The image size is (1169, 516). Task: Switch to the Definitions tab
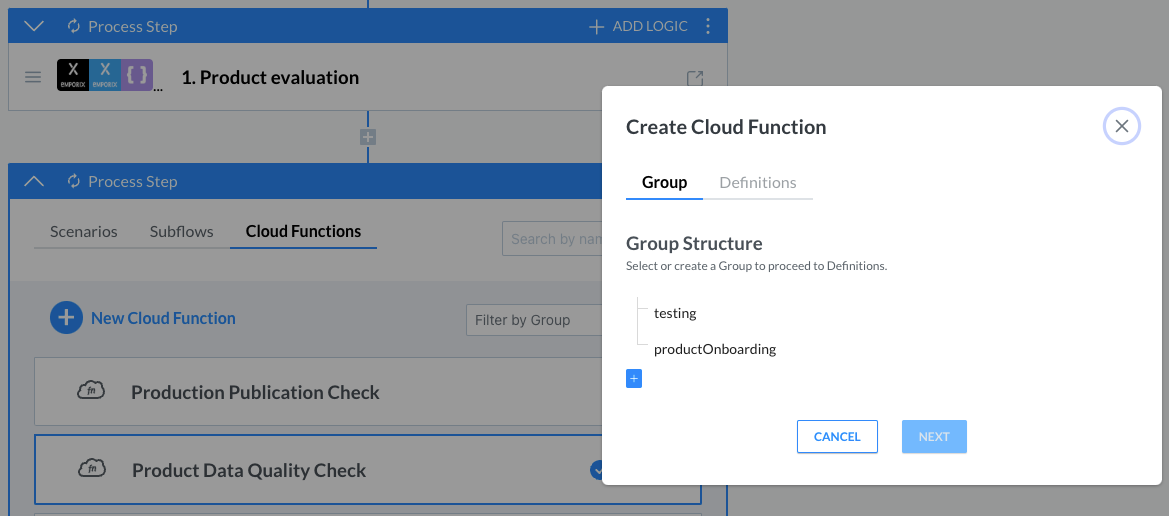click(758, 182)
